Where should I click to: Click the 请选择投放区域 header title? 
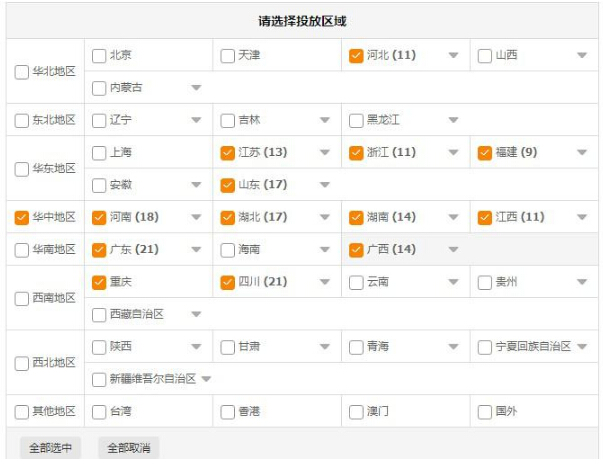[x=302, y=21]
